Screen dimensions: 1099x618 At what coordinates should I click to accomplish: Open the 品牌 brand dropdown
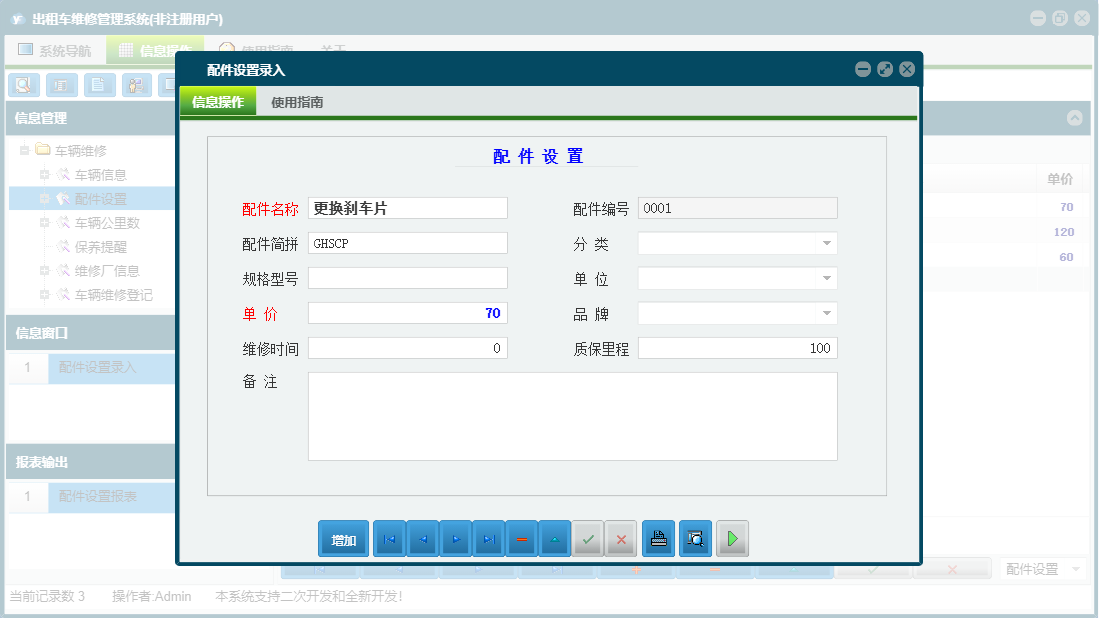click(825, 312)
